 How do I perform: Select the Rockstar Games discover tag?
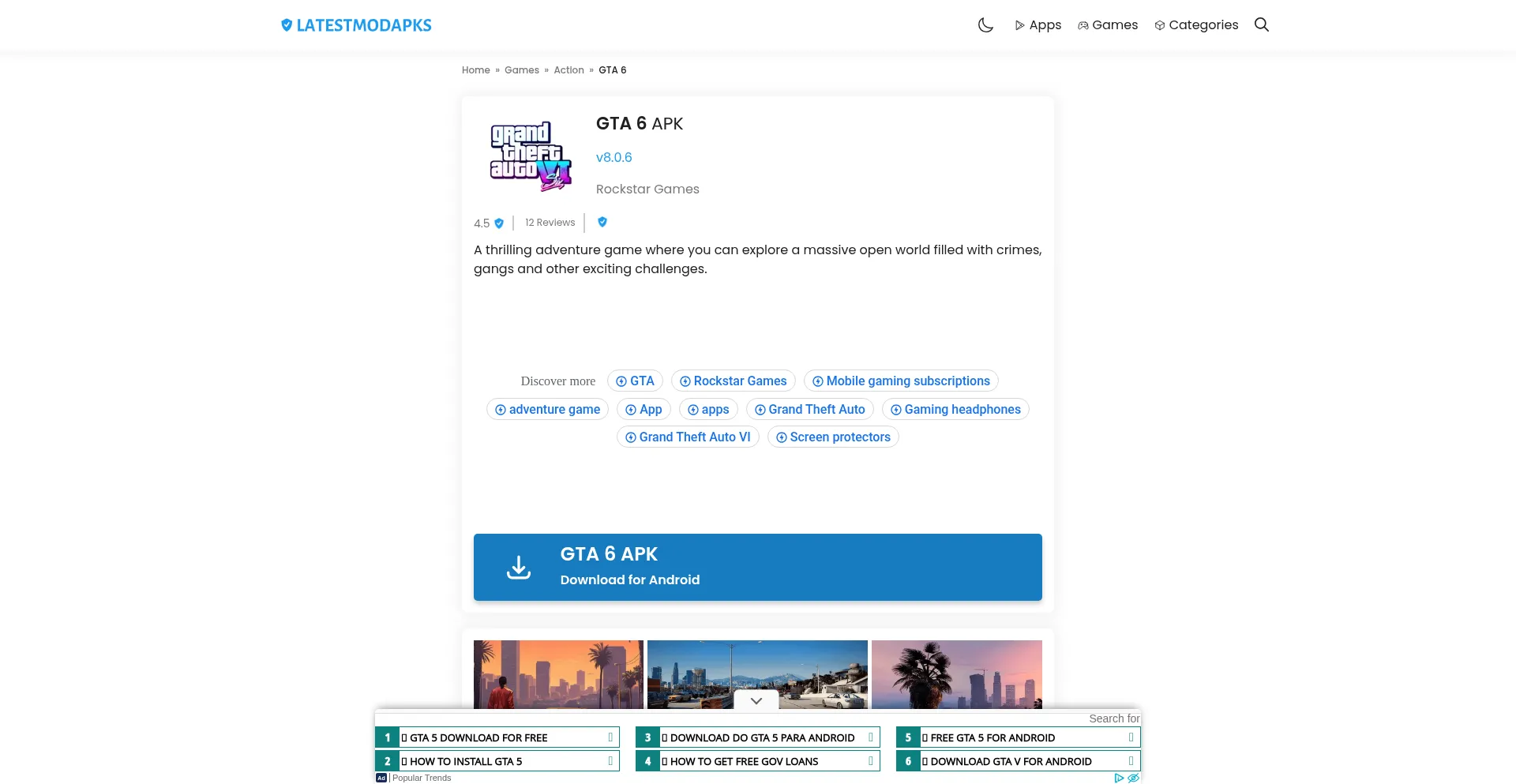click(733, 381)
